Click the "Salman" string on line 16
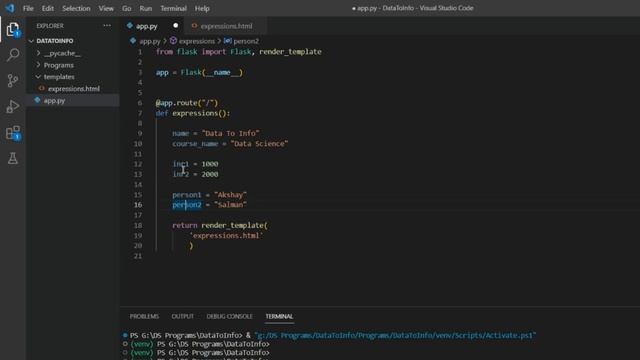 click(x=230, y=205)
